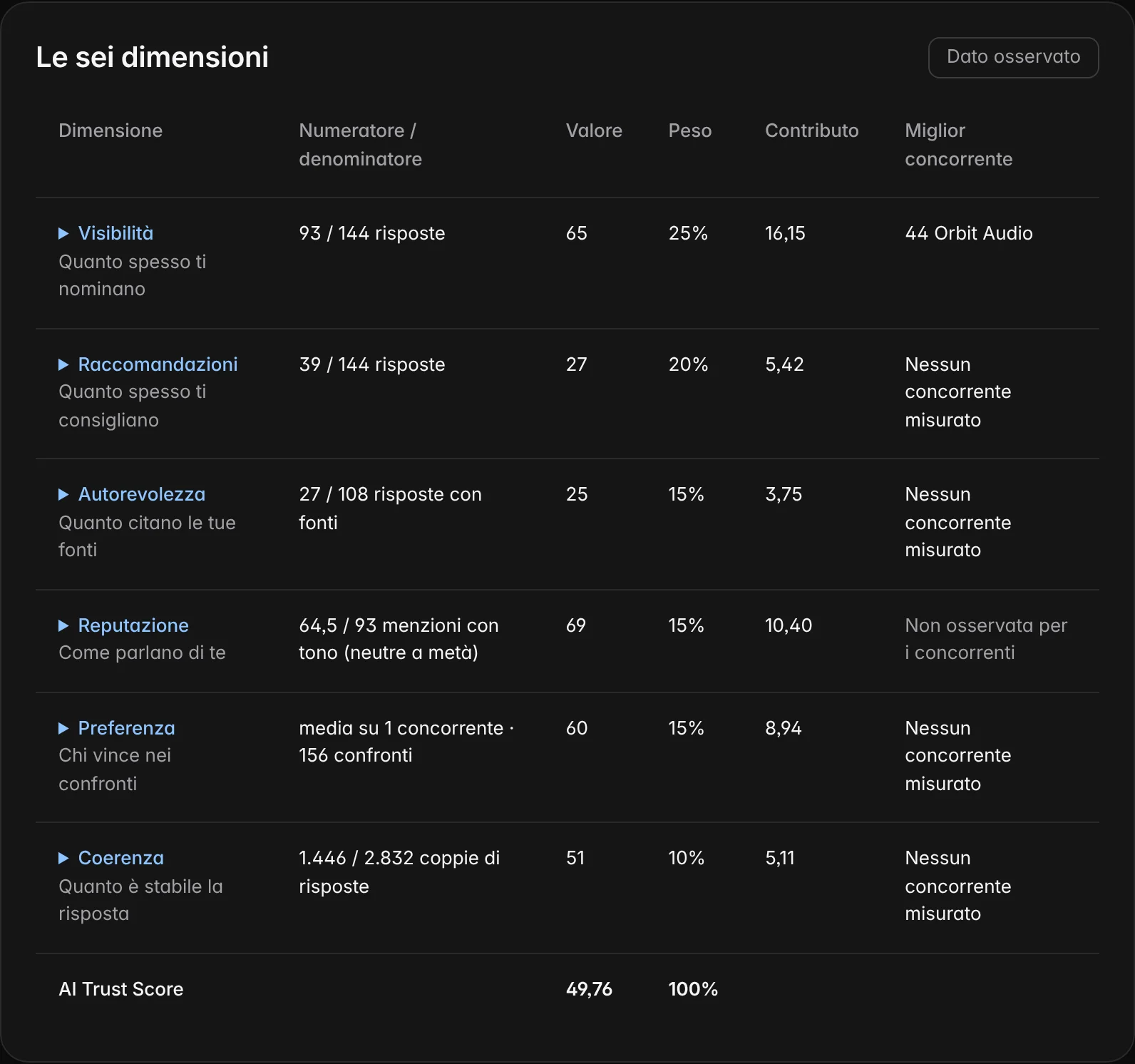Select "93 / 144 risposte" cell
The height and width of the screenshot is (1064, 1135).
371,233
